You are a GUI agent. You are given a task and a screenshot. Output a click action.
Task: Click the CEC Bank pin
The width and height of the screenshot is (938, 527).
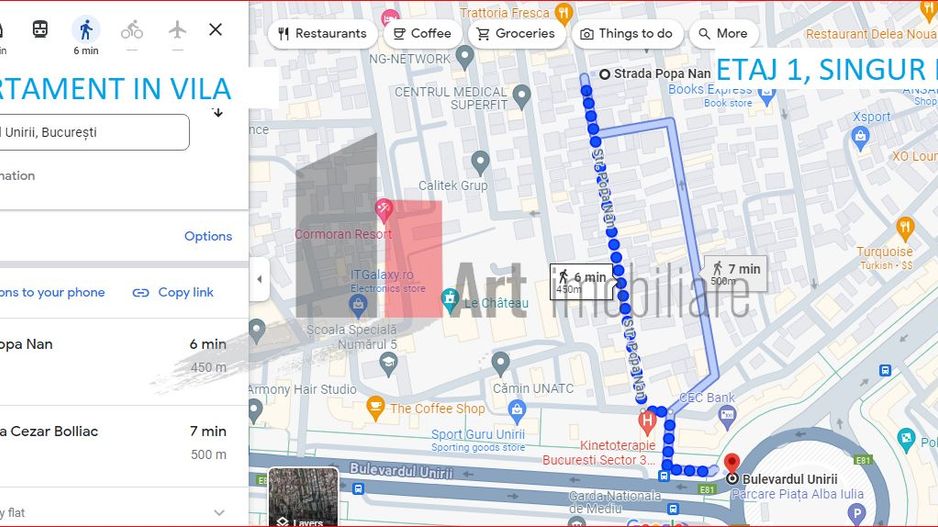[x=727, y=416]
